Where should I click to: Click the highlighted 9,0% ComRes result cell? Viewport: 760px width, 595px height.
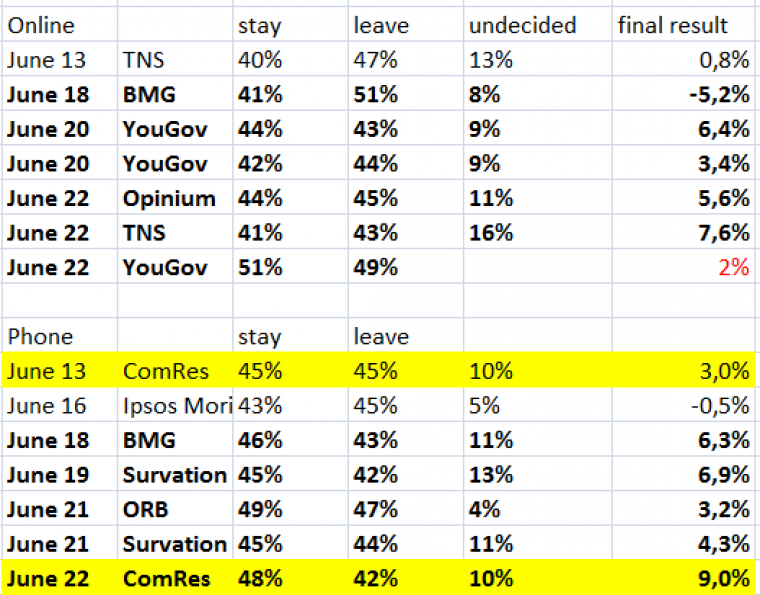pyautogui.click(x=684, y=578)
